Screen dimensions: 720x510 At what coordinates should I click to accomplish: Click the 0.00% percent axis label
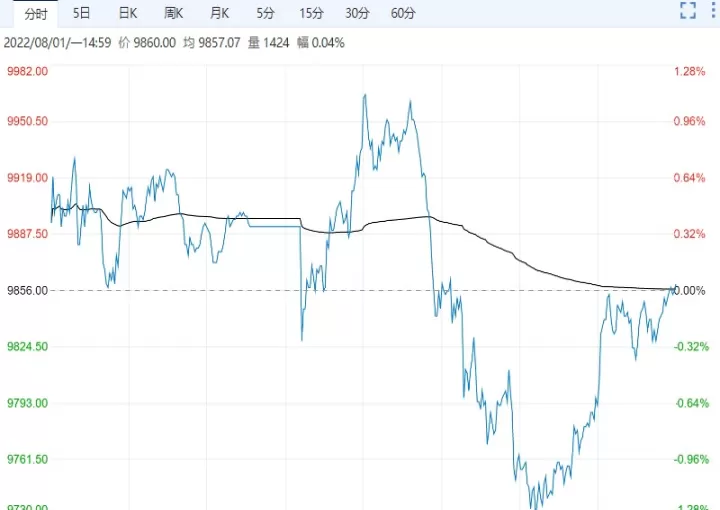[689, 291]
